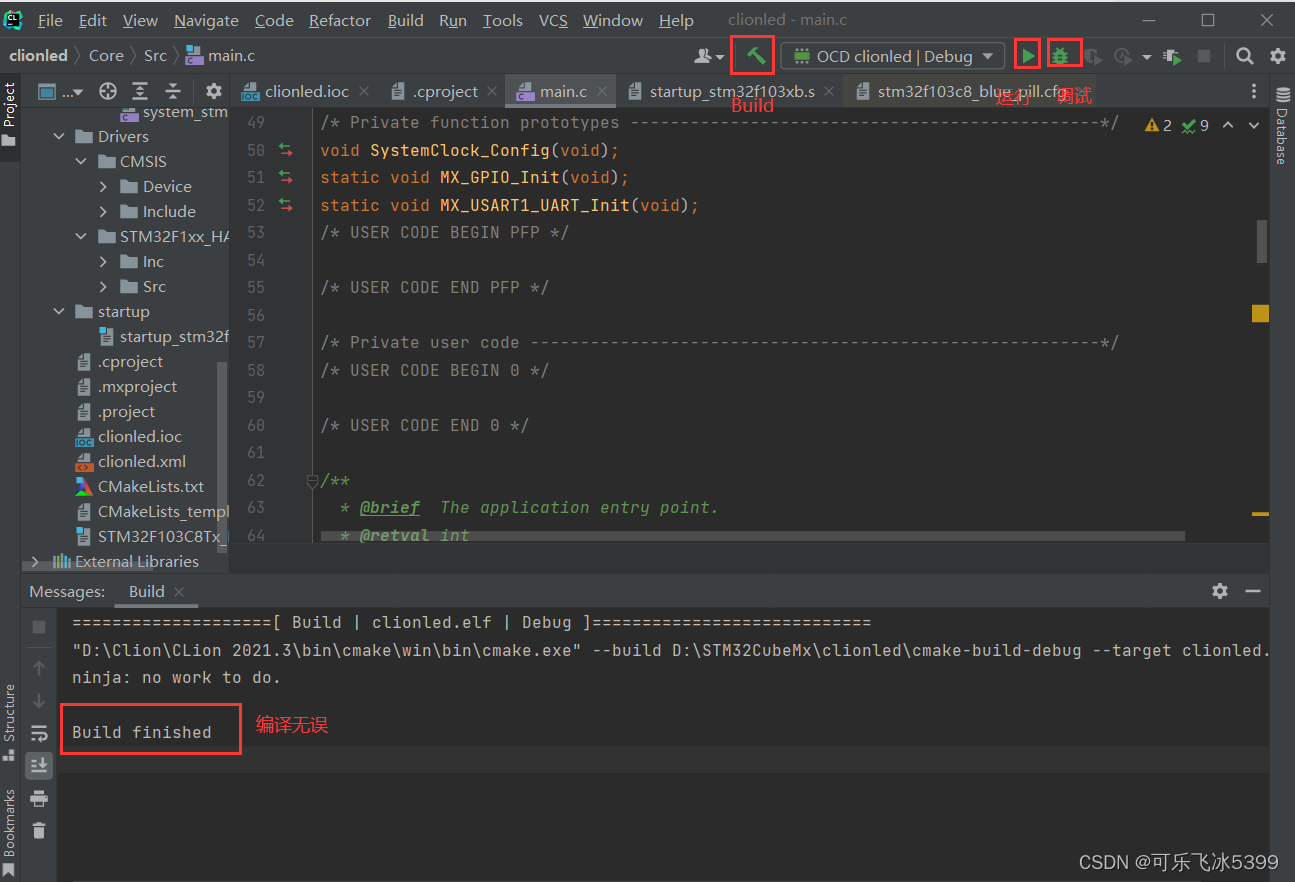Open Search Everywhere magnifier icon
The width and height of the screenshot is (1295, 882).
1244,56
